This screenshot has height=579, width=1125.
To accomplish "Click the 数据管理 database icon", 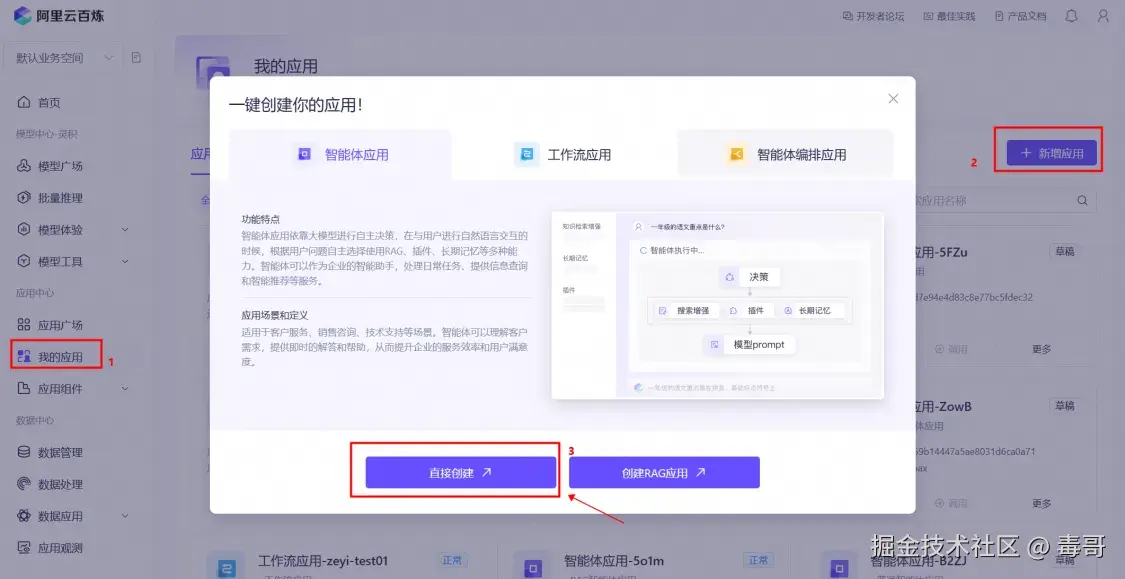I will pos(24,452).
